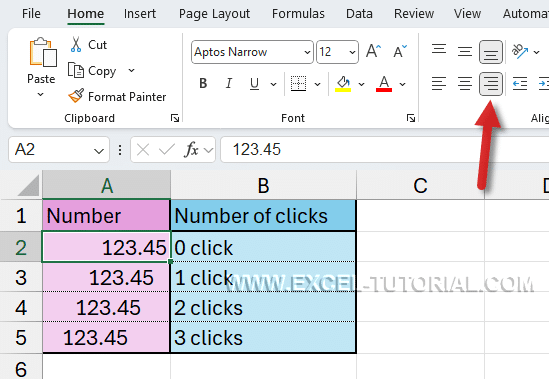Click the 0 click cell

[263, 247]
